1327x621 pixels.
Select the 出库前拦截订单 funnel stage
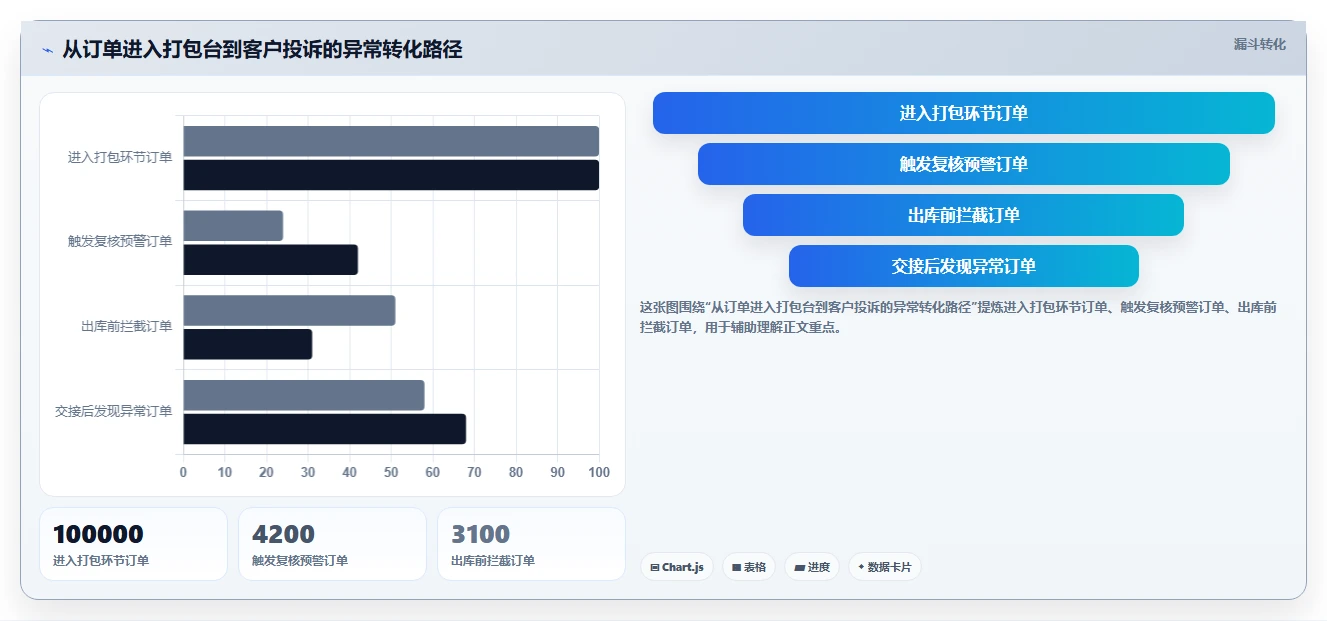coord(963,215)
